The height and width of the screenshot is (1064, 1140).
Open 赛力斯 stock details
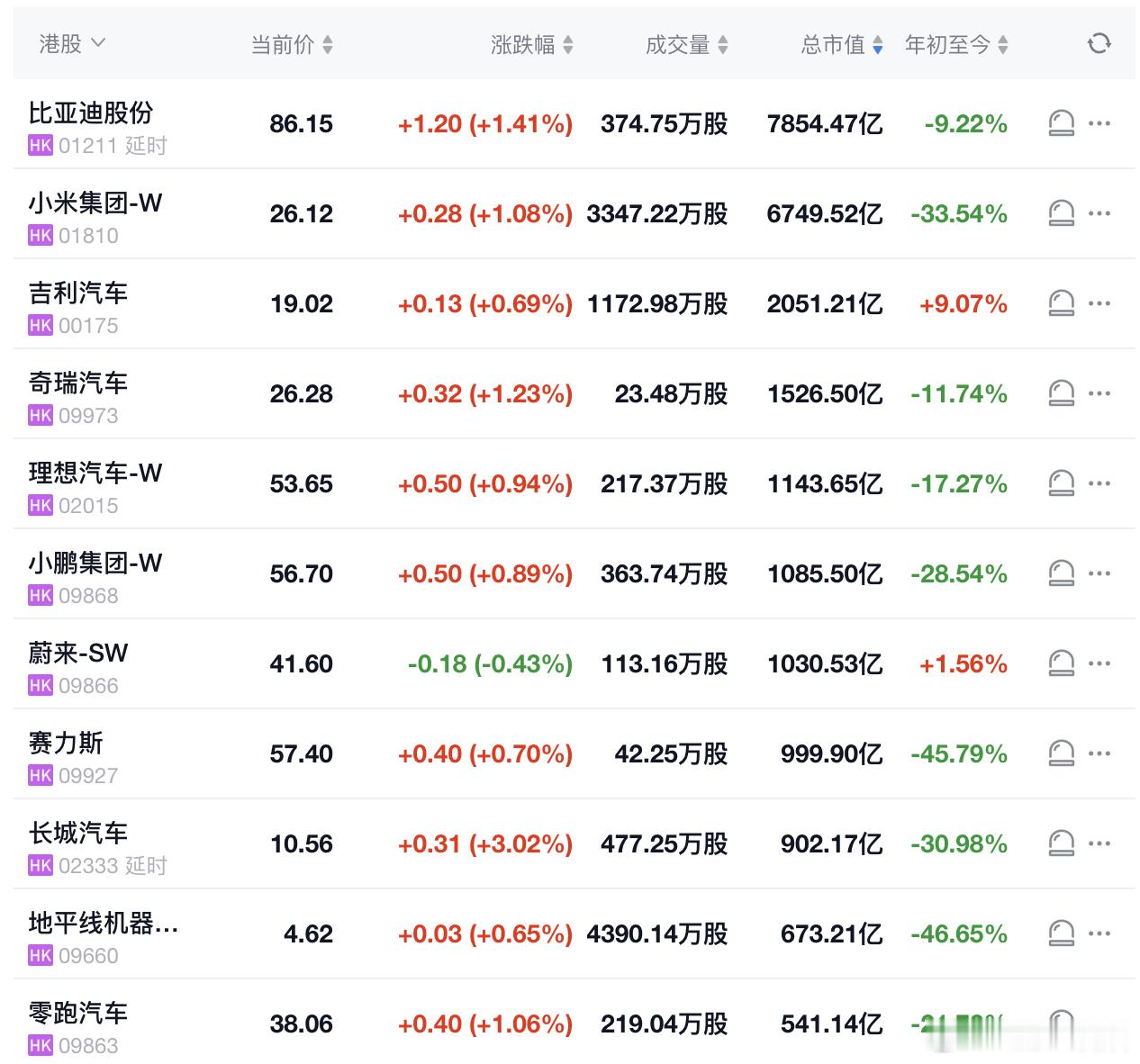pyautogui.click(x=66, y=743)
